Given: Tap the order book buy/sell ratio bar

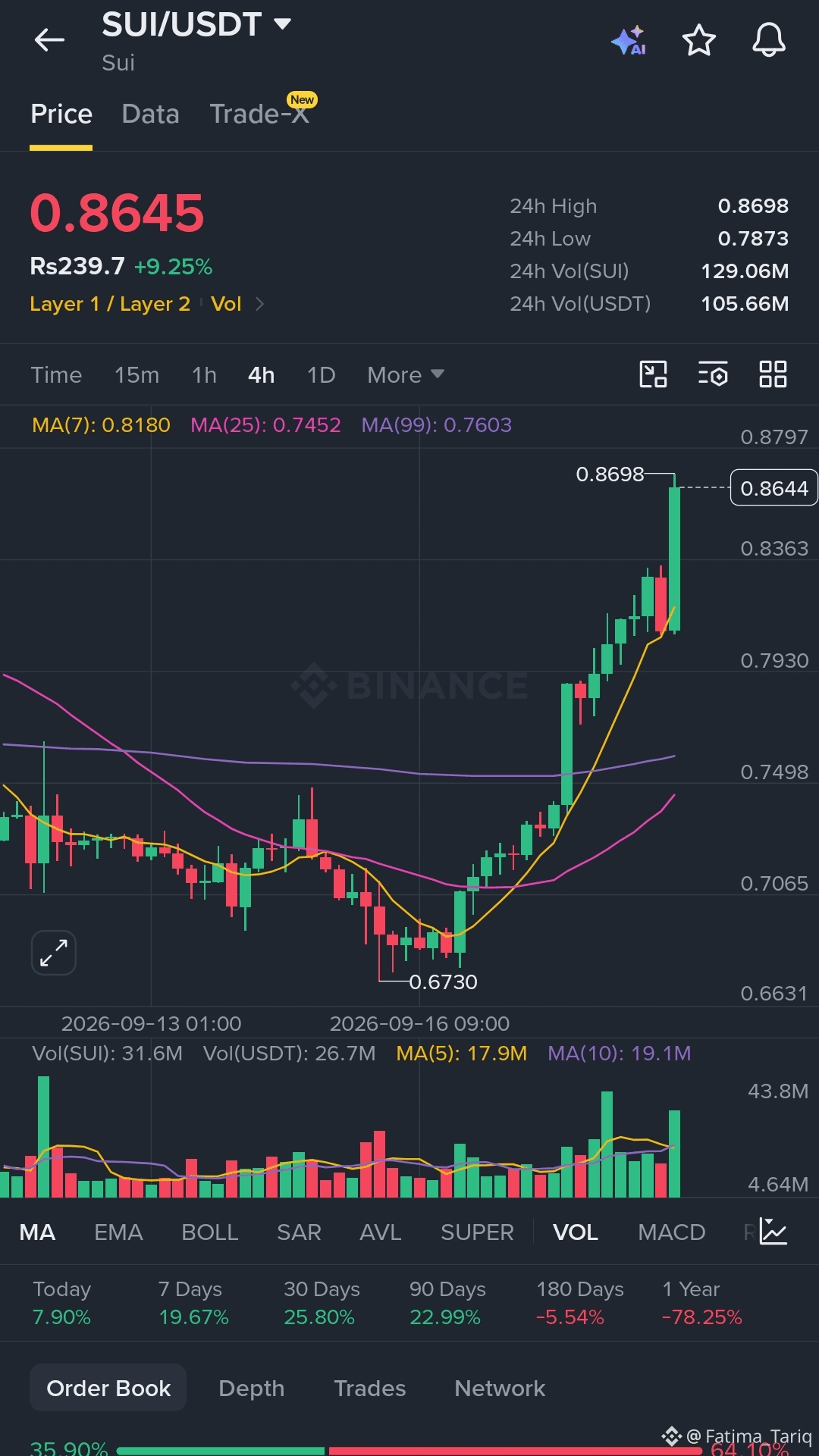Looking at the screenshot, I should (x=409, y=1451).
